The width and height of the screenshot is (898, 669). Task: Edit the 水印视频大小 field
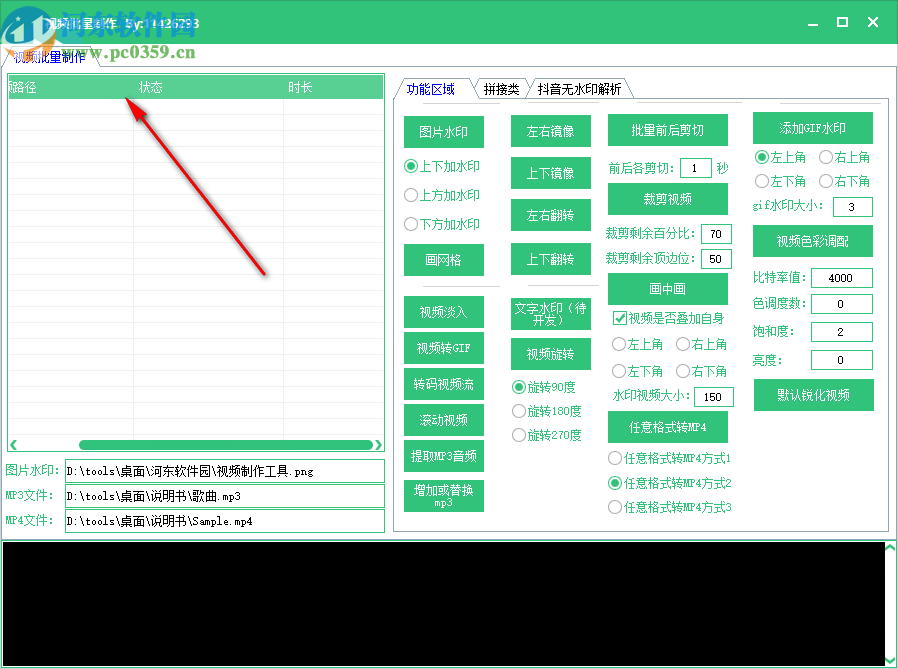click(714, 397)
